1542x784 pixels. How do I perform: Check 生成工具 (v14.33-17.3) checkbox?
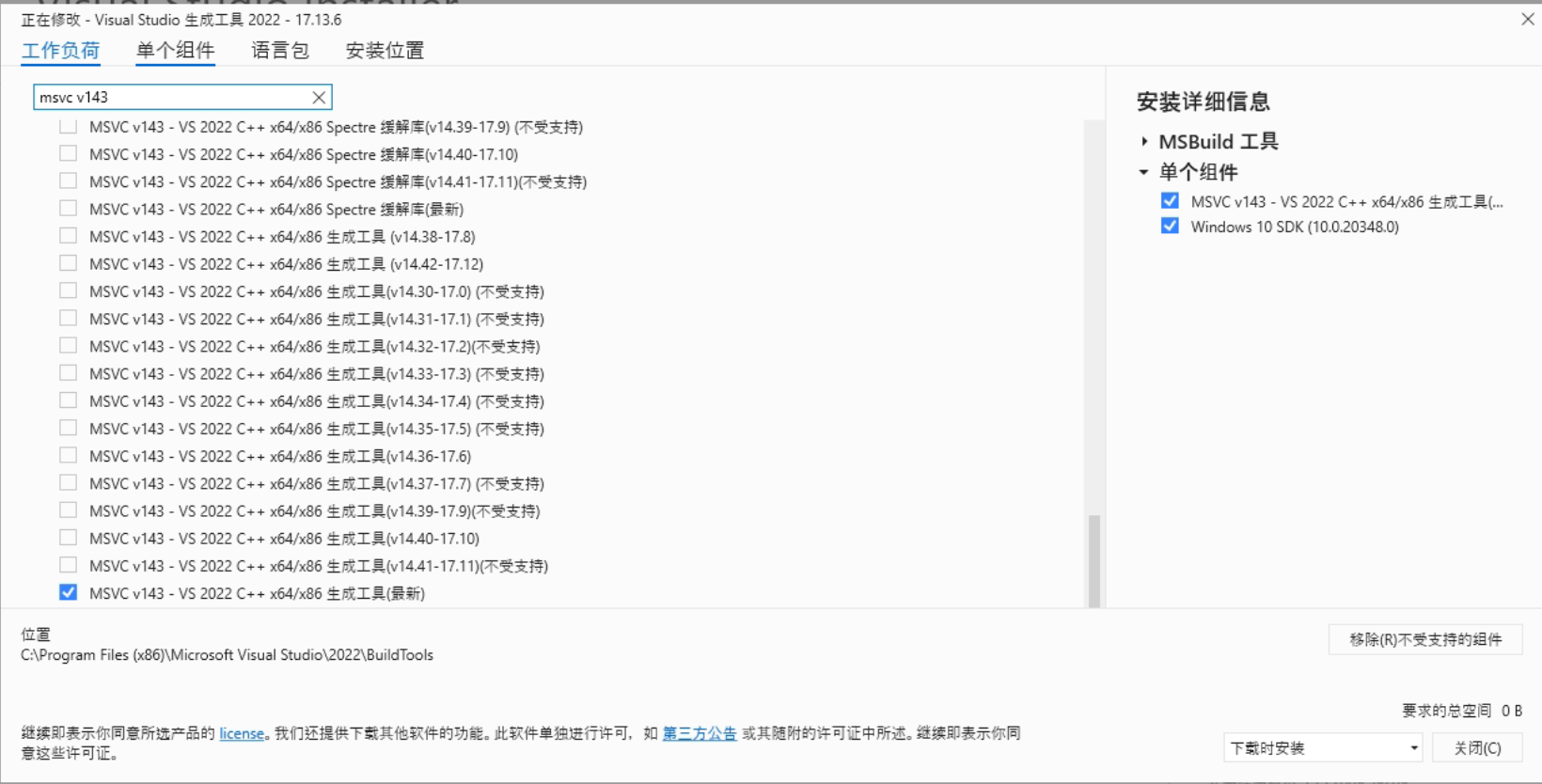click(68, 372)
